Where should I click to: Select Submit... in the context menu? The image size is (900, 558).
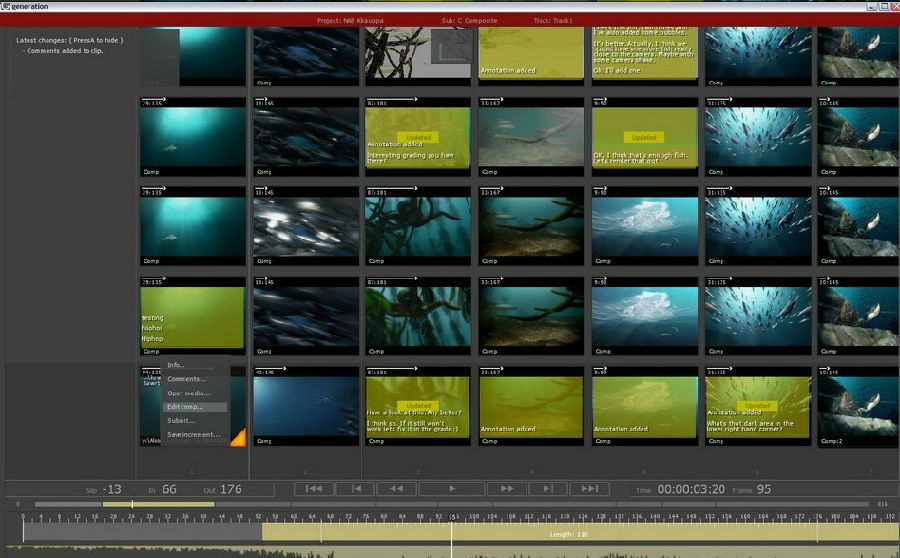tap(181, 421)
